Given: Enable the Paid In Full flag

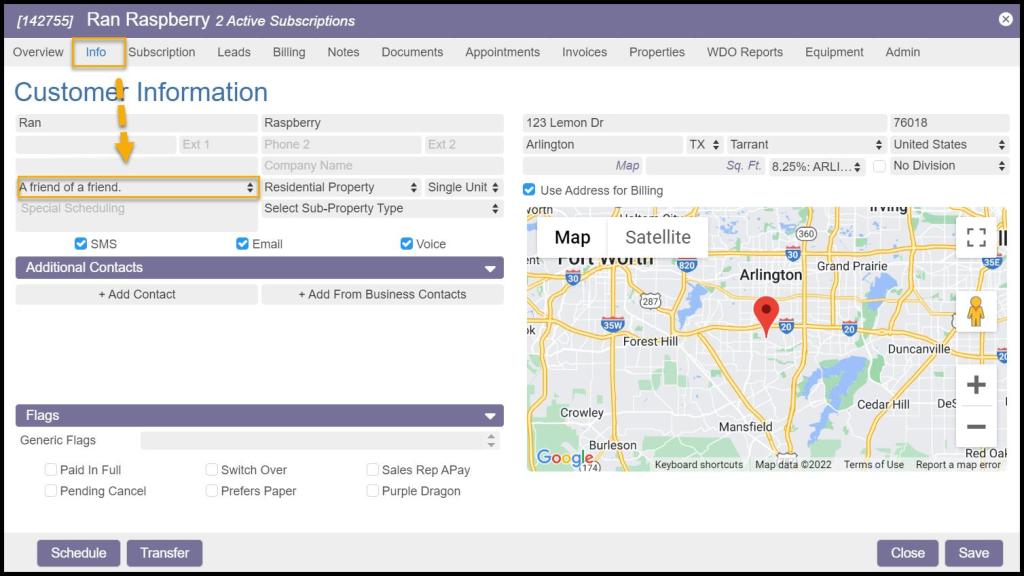Looking at the screenshot, I should coord(51,470).
